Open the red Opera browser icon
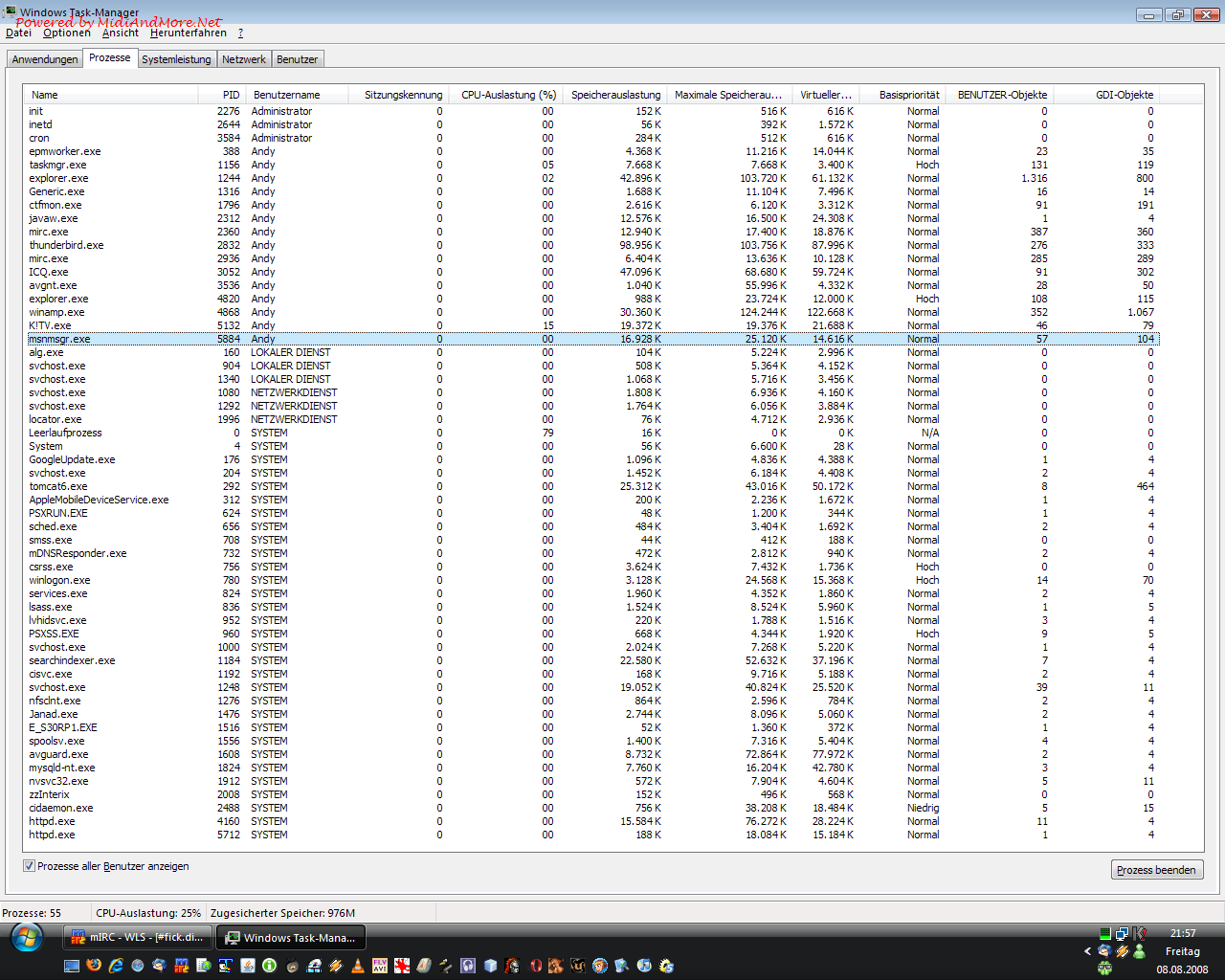 point(536,966)
